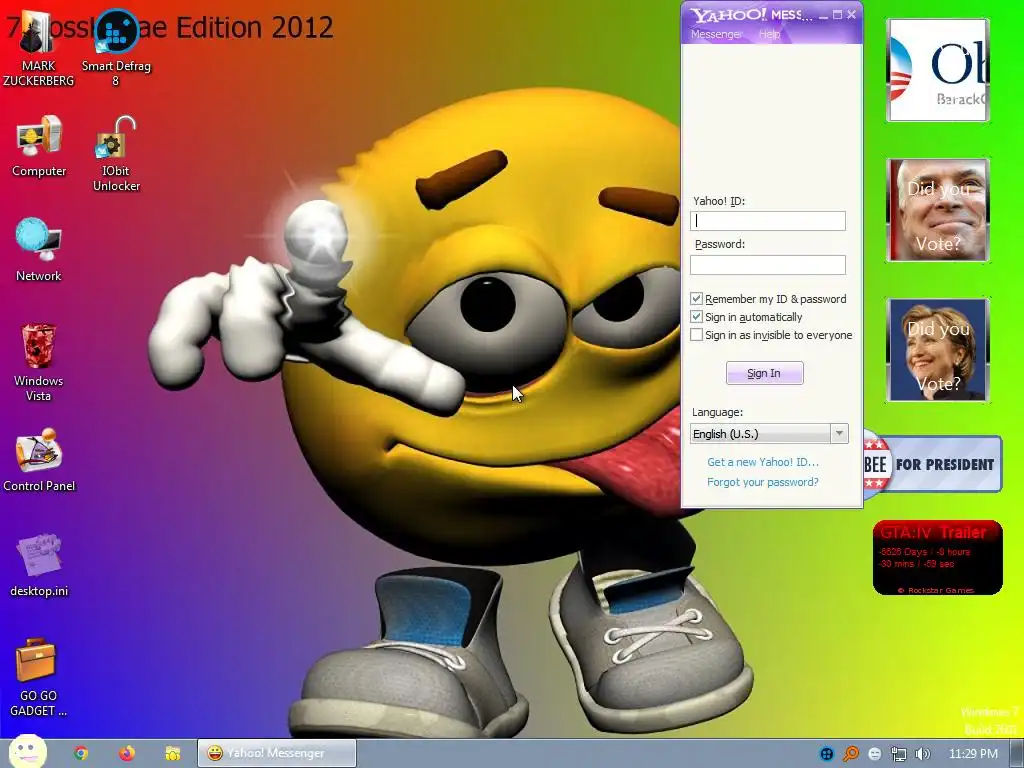Click the orange magnifier tray icon

851,754
